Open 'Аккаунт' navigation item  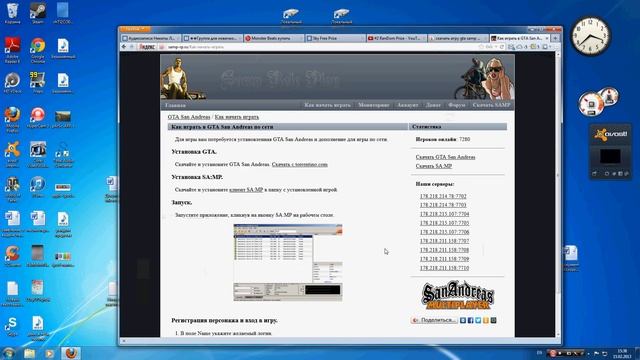[408, 105]
